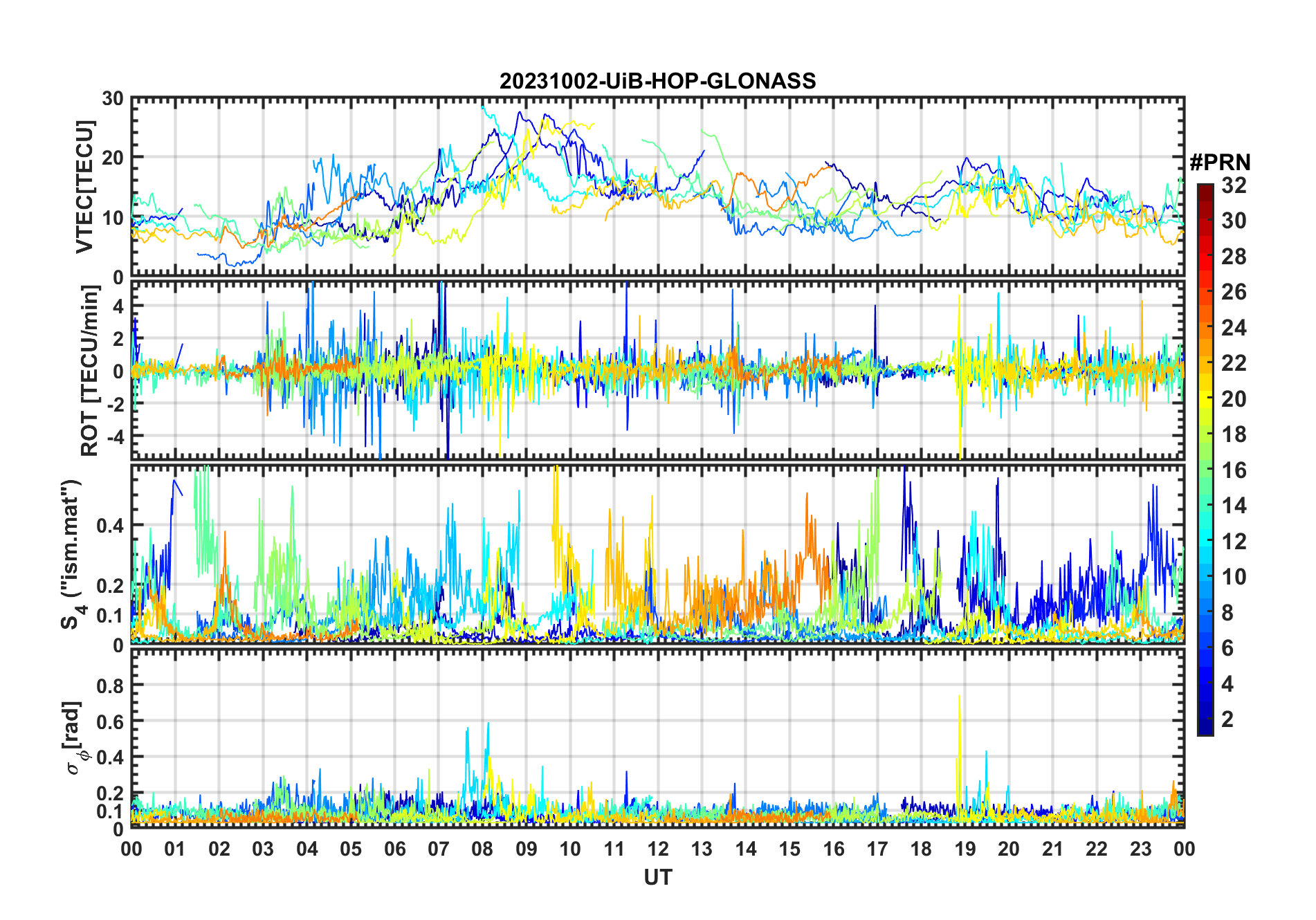This screenshot has height=920, width=1316.
Task: Click x-axis tick label 23
Action: tap(1140, 848)
